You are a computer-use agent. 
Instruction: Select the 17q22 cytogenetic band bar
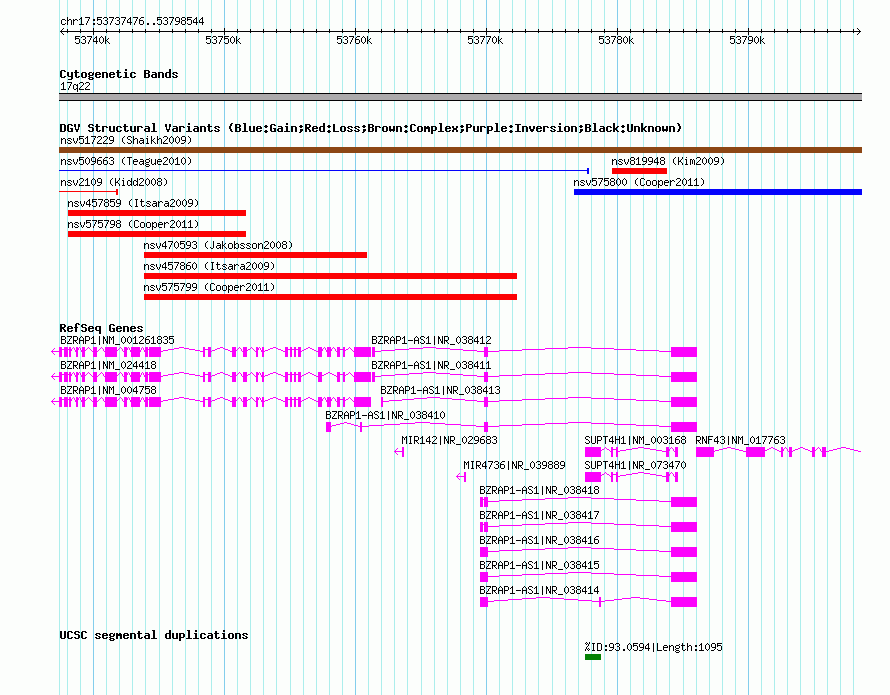(460, 97)
